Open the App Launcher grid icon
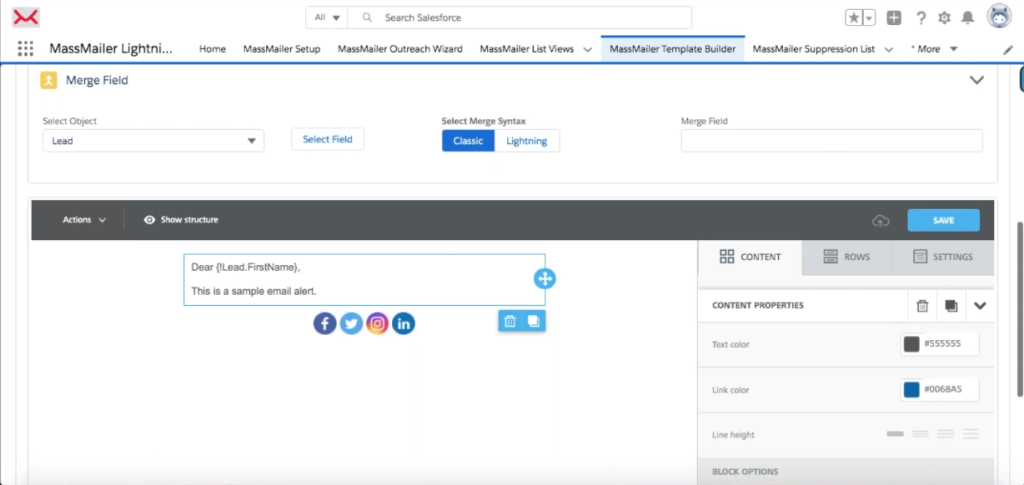This screenshot has height=485, width=1024. pos(25,48)
